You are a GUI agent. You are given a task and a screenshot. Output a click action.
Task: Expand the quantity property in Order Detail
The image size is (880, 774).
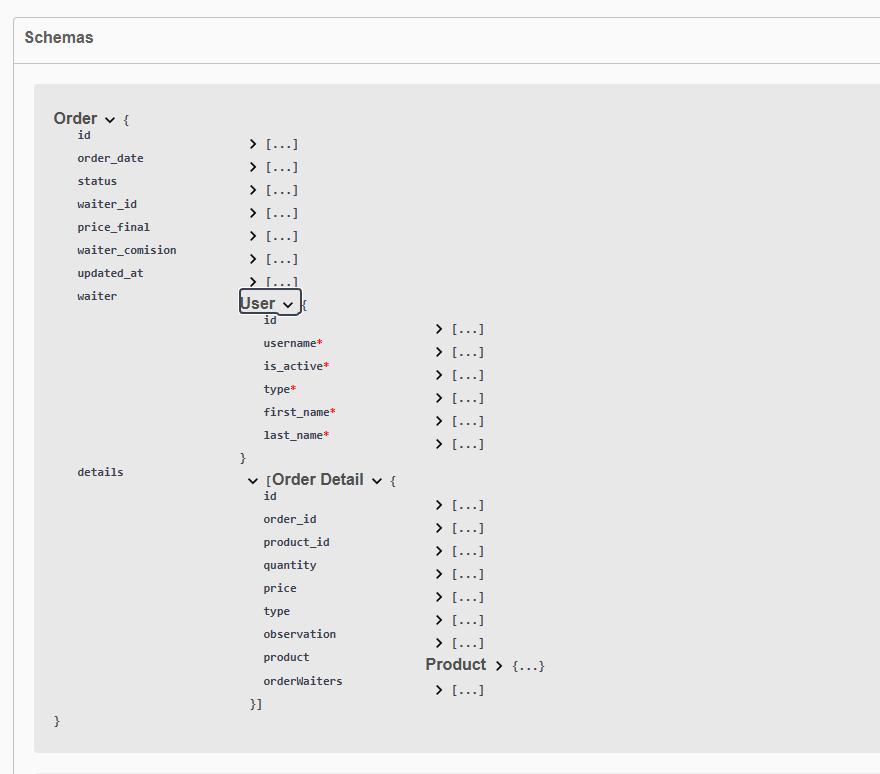tap(439, 574)
